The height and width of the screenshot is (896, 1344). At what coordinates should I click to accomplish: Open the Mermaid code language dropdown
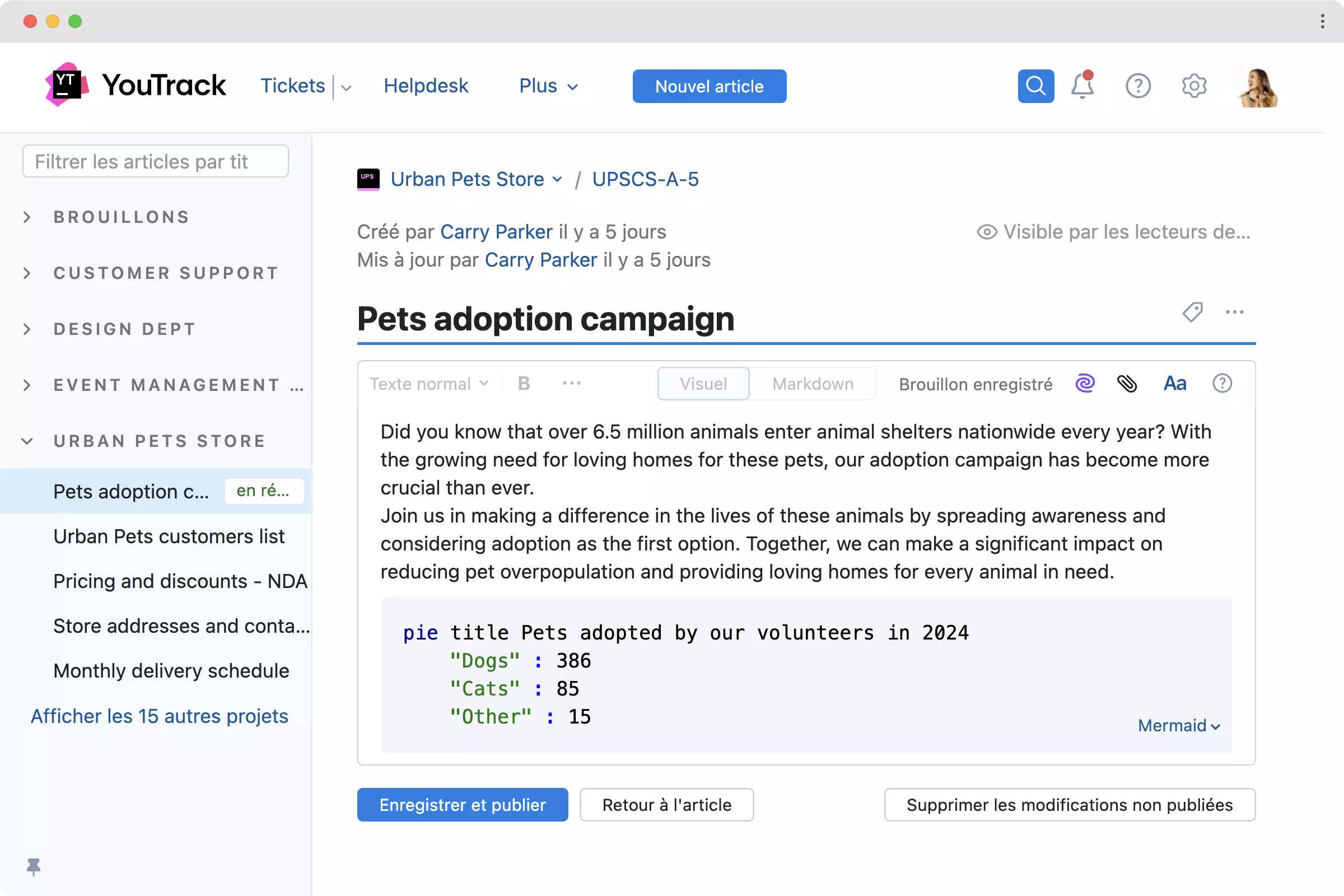click(x=1178, y=726)
